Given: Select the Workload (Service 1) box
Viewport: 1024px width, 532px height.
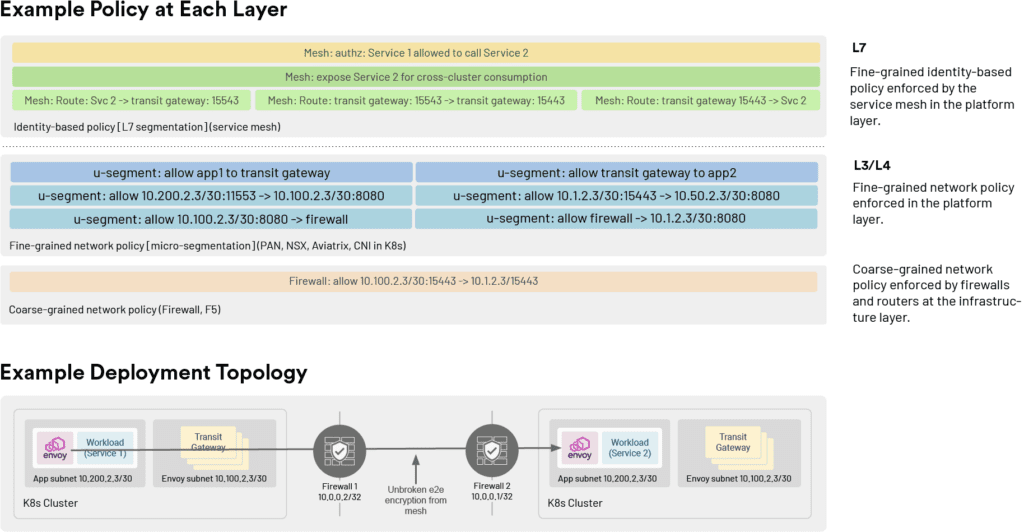Looking at the screenshot, I should click(x=105, y=447).
